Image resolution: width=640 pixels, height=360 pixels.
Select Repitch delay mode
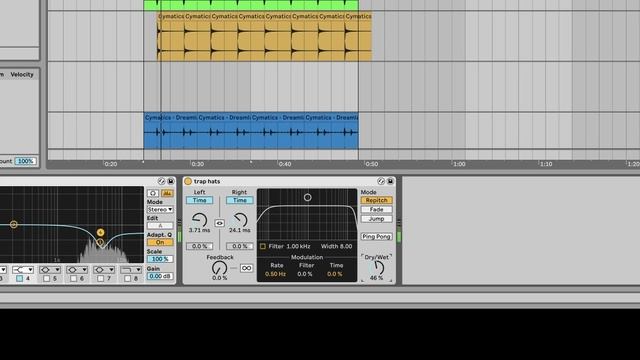click(376, 200)
